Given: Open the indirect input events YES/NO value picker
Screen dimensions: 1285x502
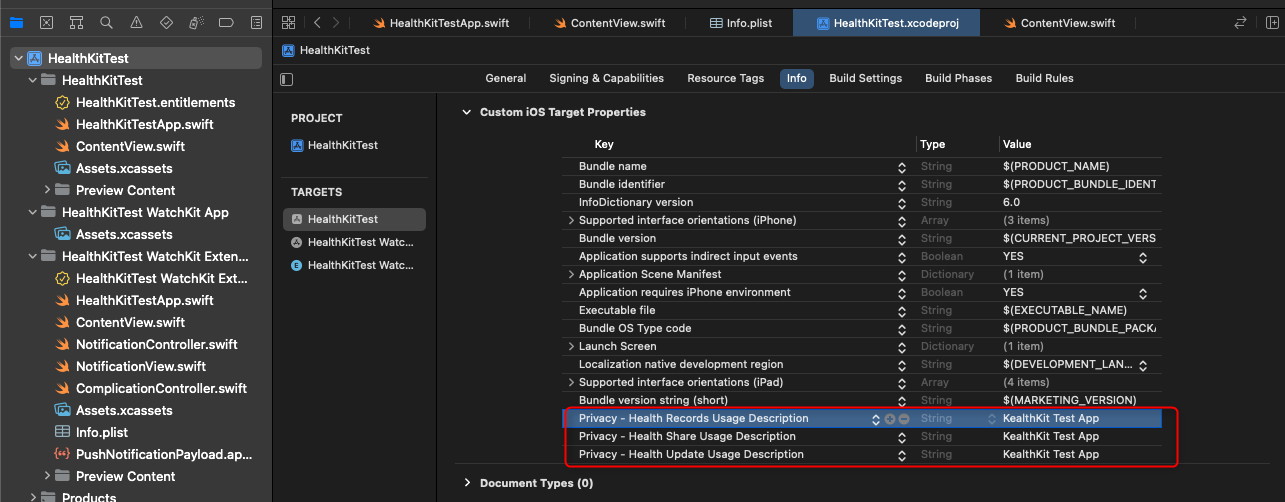Looking at the screenshot, I should [x=1142, y=257].
